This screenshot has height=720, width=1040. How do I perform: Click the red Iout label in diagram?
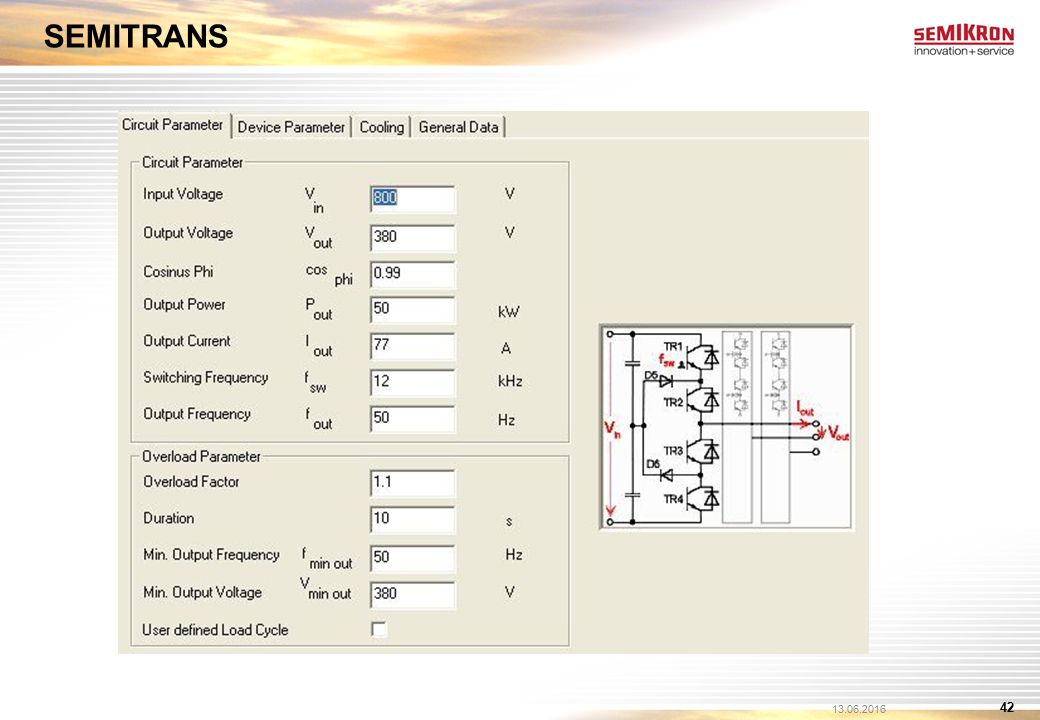[x=805, y=408]
